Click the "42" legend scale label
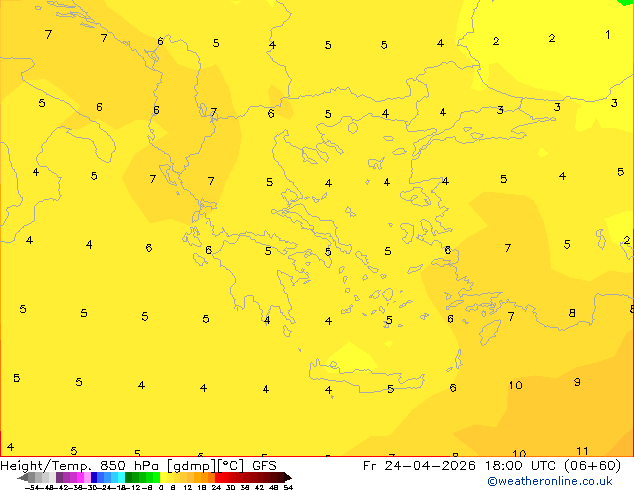The height and width of the screenshot is (490, 634). pos(260,487)
